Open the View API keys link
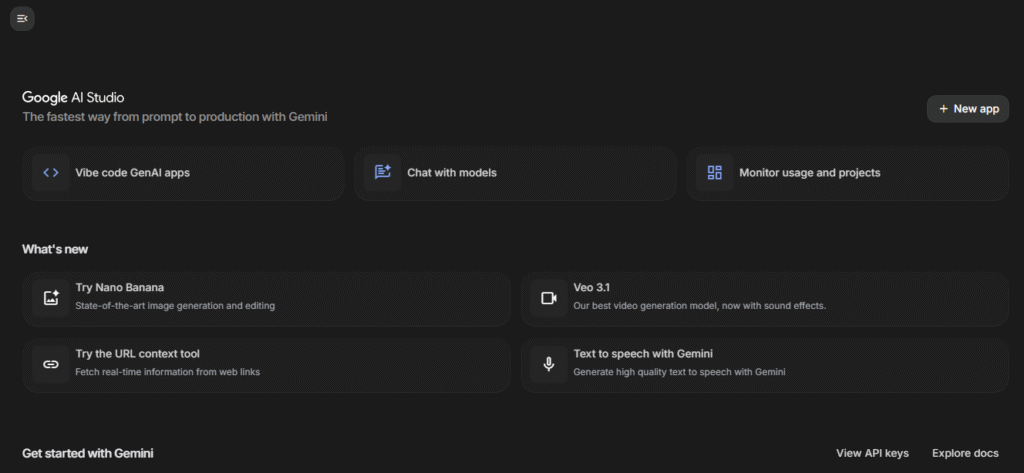1024x473 pixels. coord(872,453)
